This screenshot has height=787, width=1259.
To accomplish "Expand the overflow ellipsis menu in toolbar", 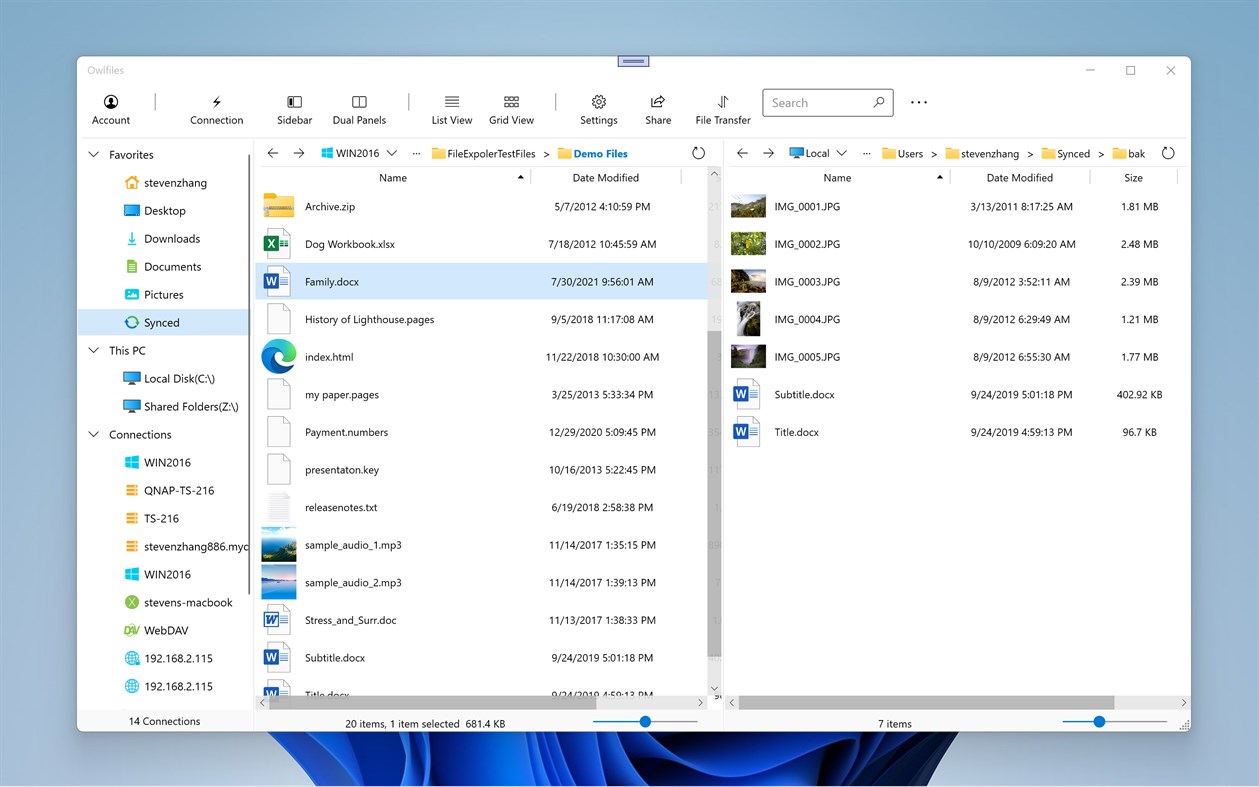I will [918, 101].
